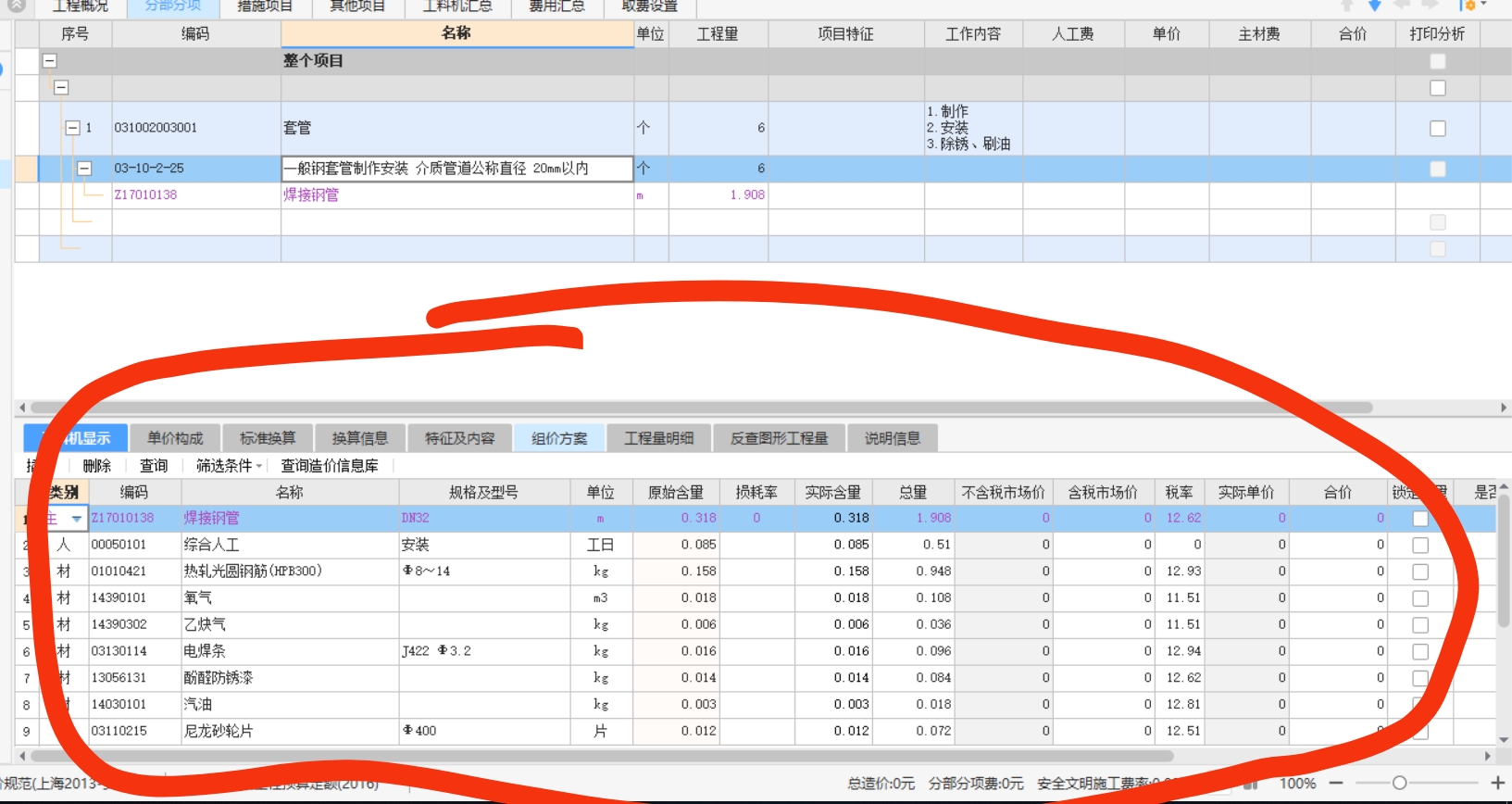
Task: Open the 特征及内容 tab
Action: 460,438
